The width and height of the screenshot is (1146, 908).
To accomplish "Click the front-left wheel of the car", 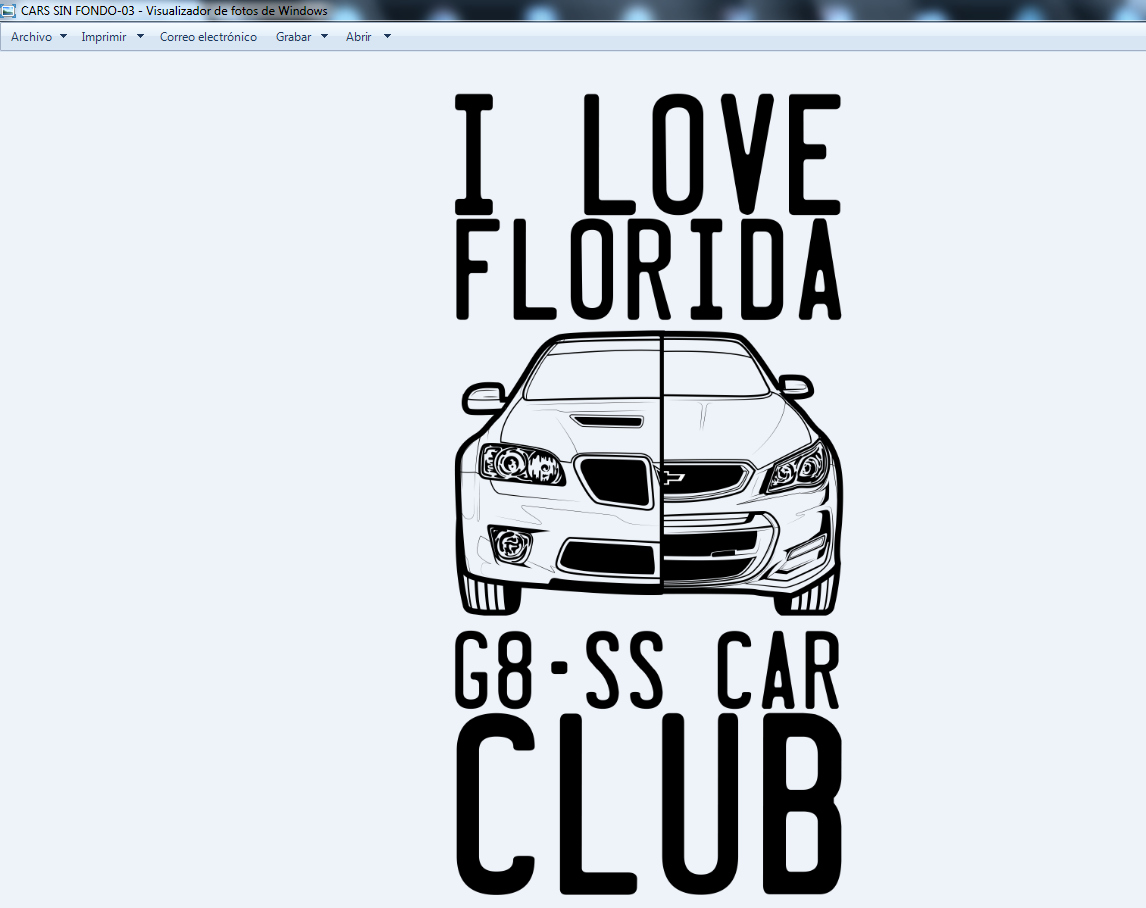I will pos(487,595).
